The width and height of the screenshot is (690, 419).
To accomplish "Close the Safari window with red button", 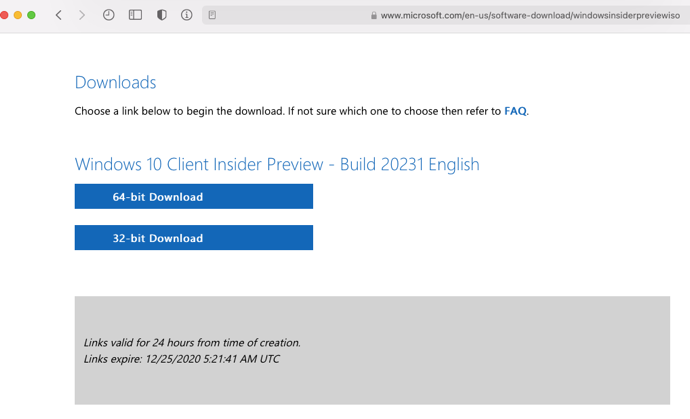I will [4, 15].
